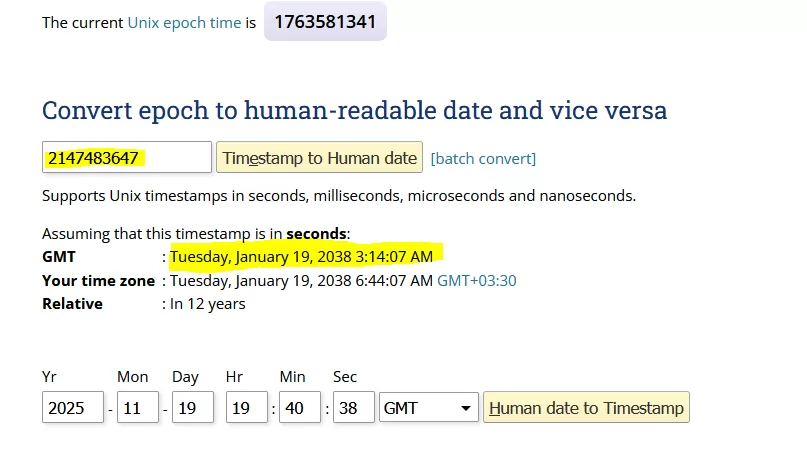Image resolution: width=807 pixels, height=470 pixels.
Task: Click the Min field showing 40
Action: [300, 408]
